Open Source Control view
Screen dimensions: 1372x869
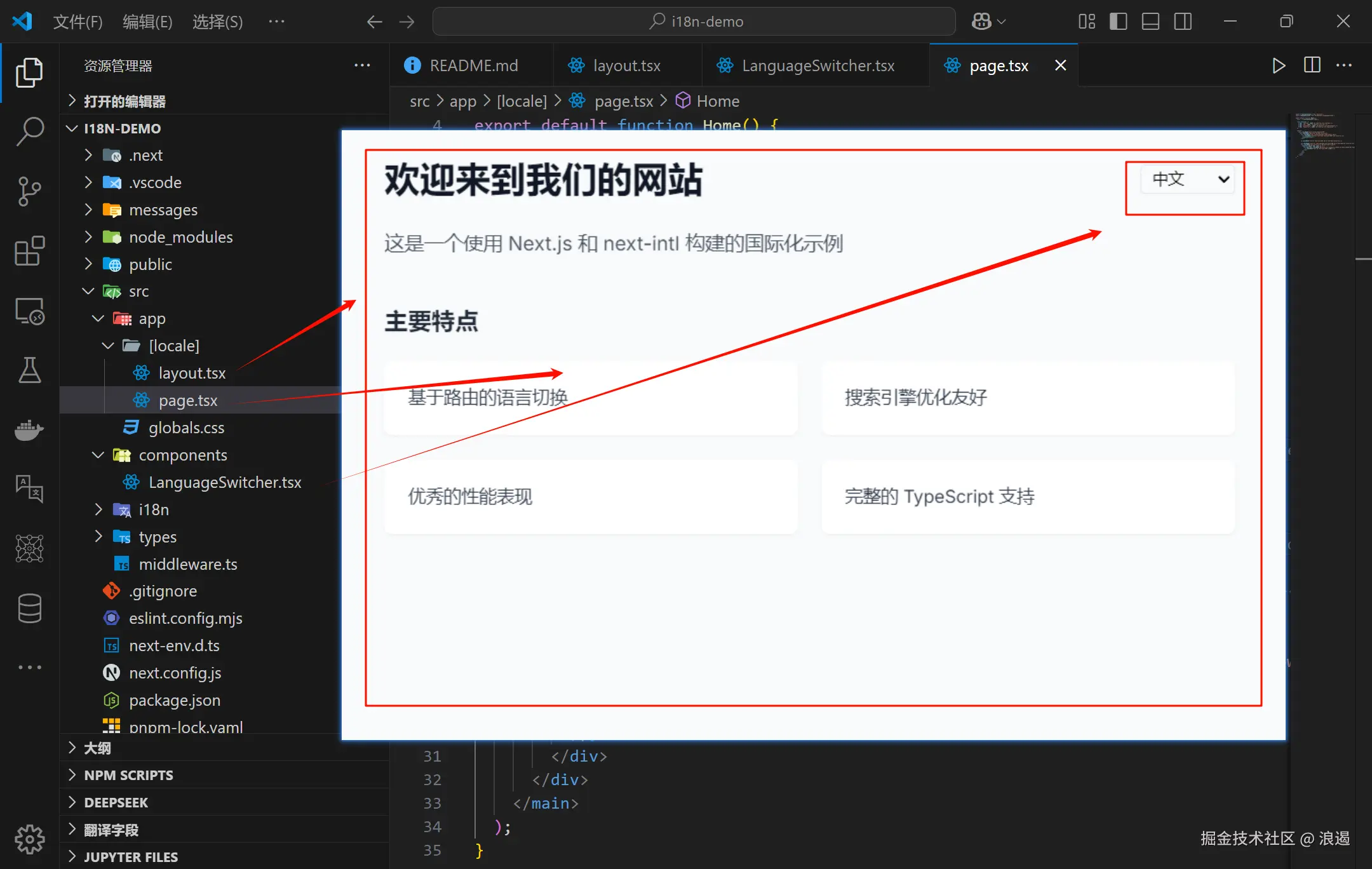[29, 191]
